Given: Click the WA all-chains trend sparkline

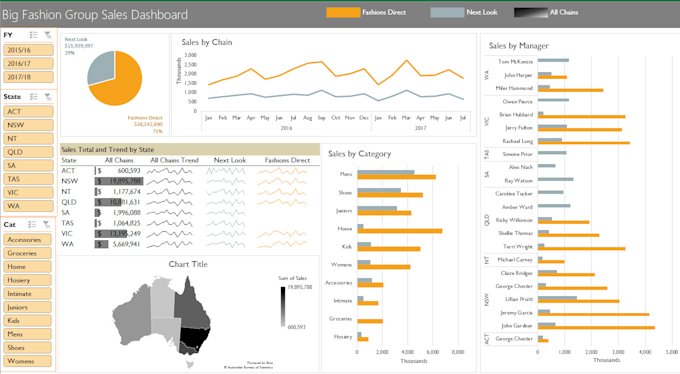Looking at the screenshot, I should (x=170, y=244).
